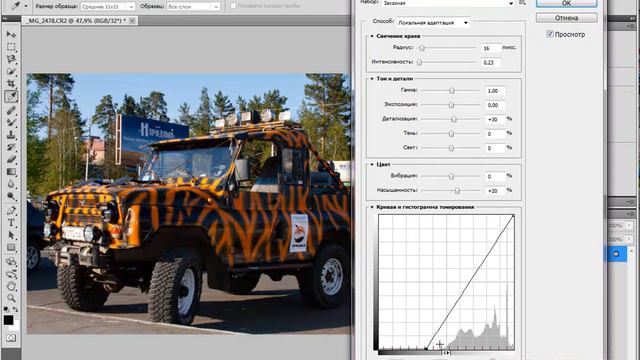Select the Lasso tool
640x360 pixels.
[x=11, y=59]
